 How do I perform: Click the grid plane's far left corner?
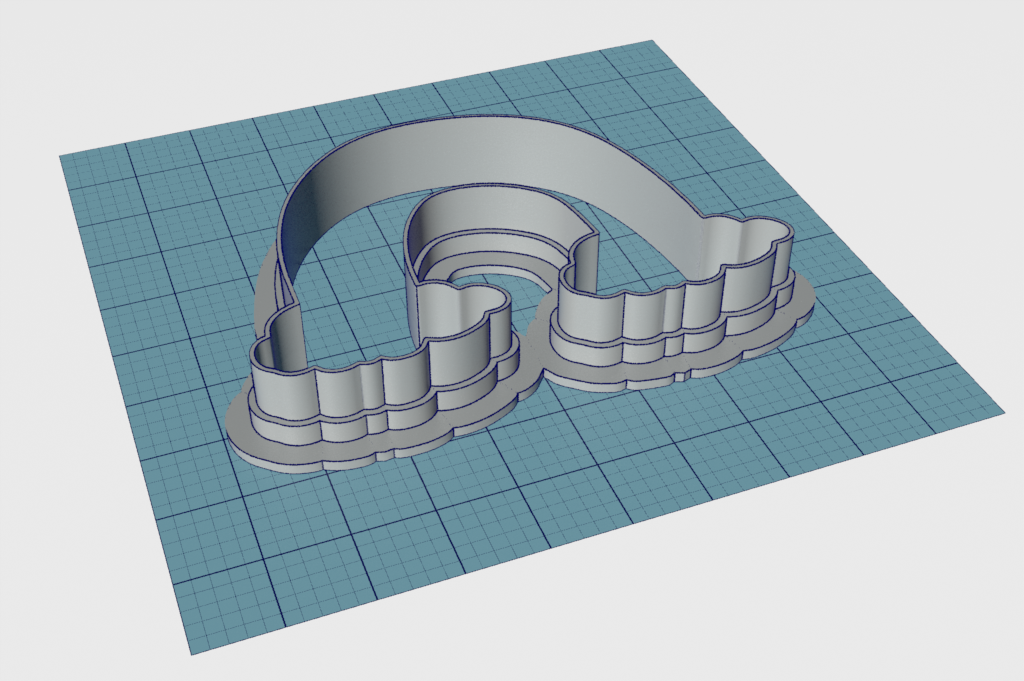pos(61,157)
